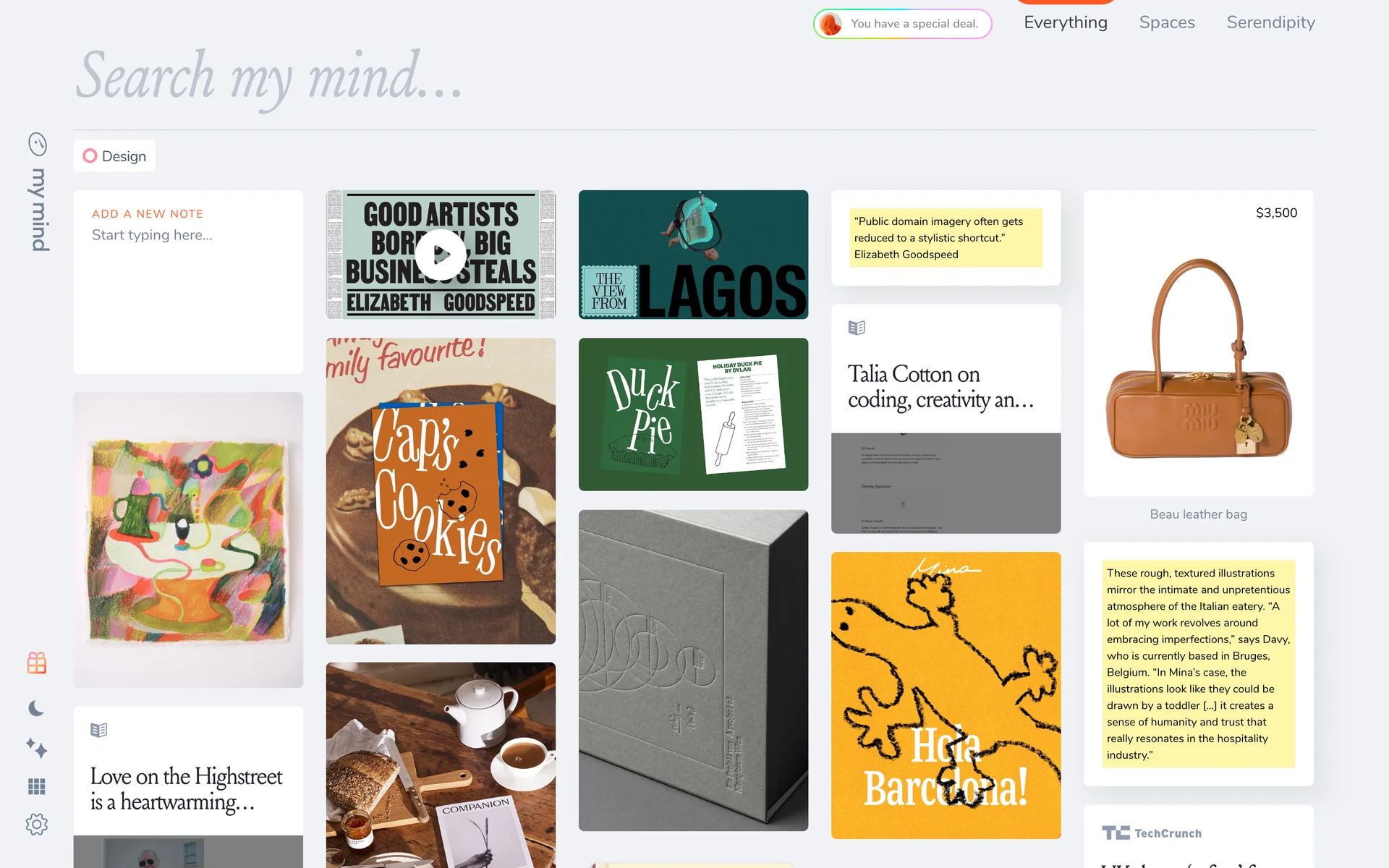Click the Design tag filter
The image size is (1389, 868).
(114, 156)
